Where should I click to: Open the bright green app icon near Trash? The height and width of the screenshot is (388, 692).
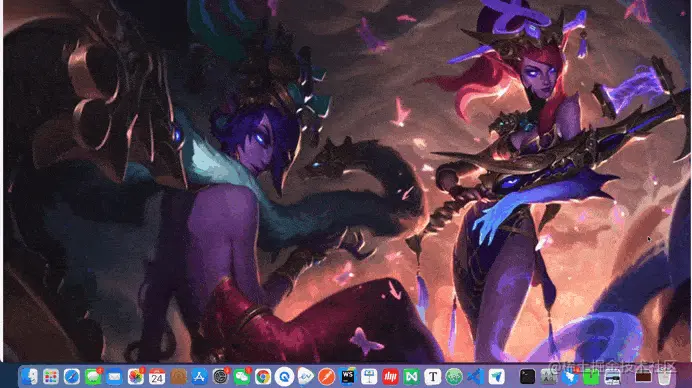[591, 377]
